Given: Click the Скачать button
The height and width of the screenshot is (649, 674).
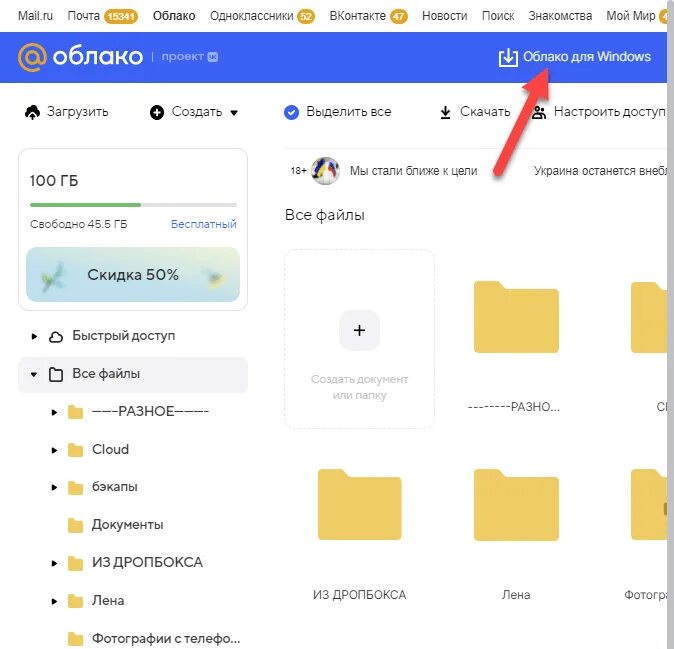Looking at the screenshot, I should [x=475, y=112].
